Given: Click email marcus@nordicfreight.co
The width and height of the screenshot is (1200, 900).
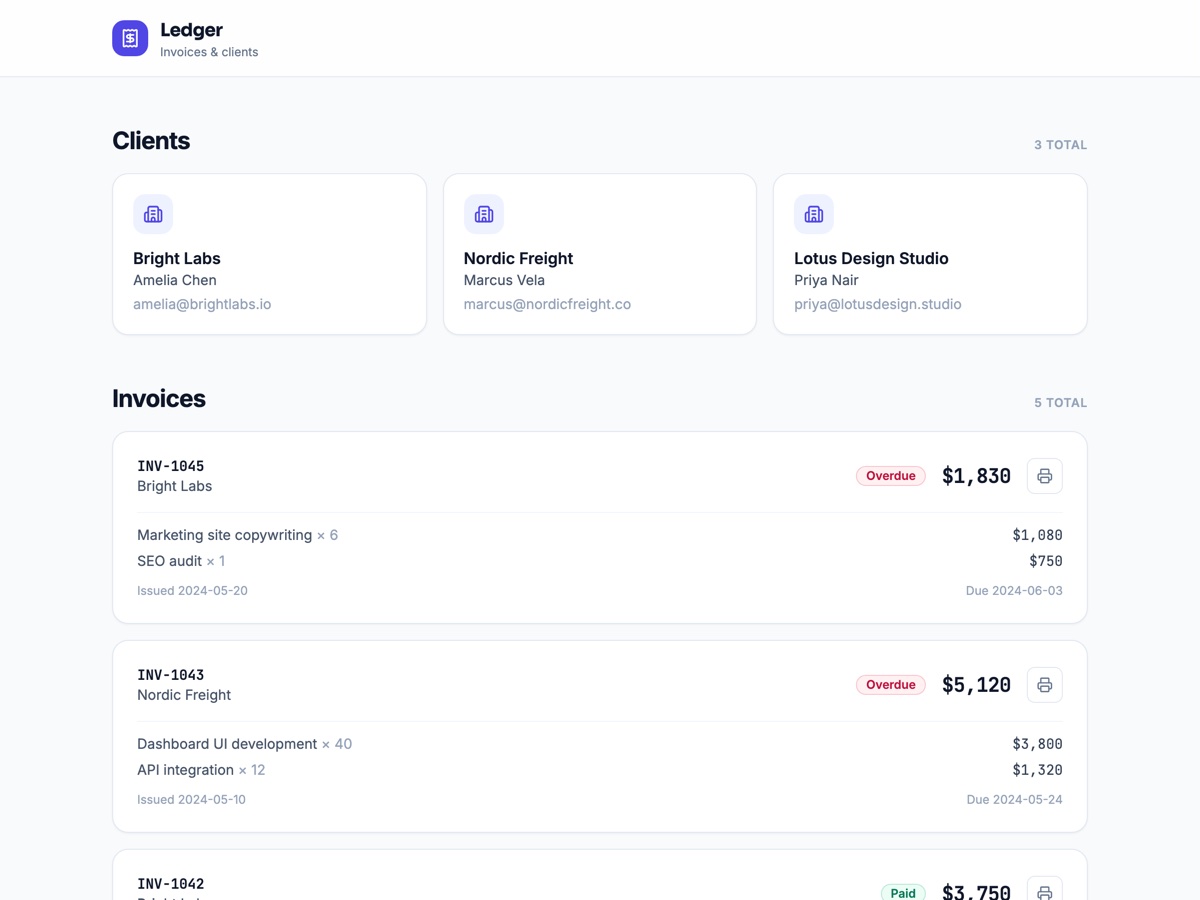Looking at the screenshot, I should click(547, 304).
